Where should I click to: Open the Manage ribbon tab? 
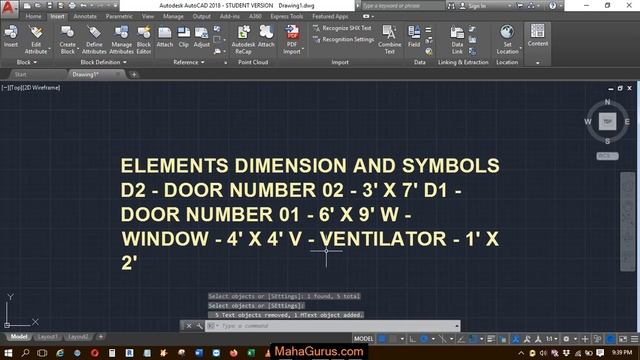pyautogui.click(x=173, y=16)
